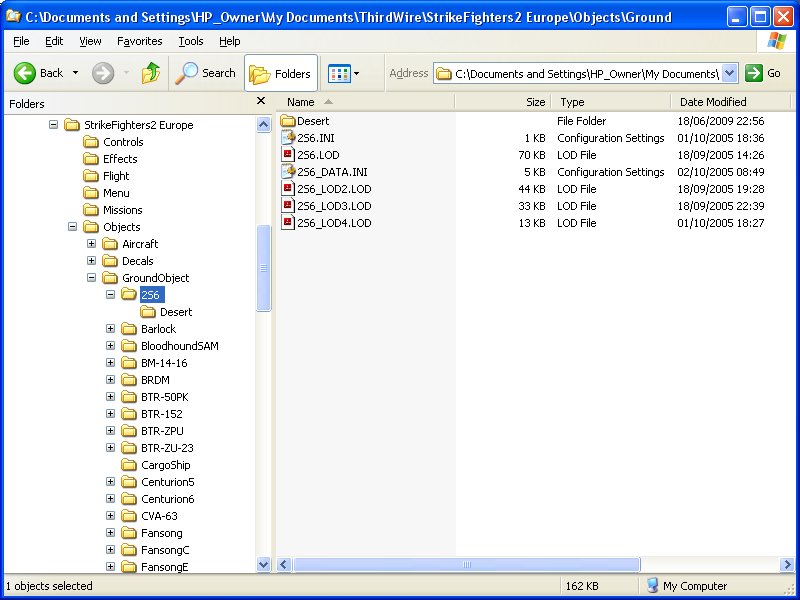Select the 2S6.LOD file icon

point(288,155)
